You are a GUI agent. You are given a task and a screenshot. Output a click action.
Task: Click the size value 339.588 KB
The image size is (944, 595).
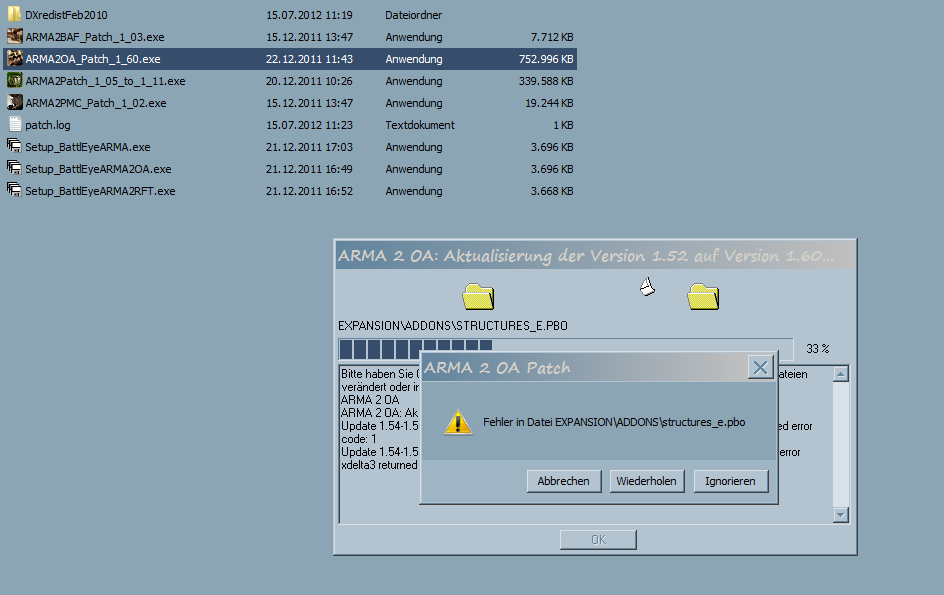tap(546, 81)
